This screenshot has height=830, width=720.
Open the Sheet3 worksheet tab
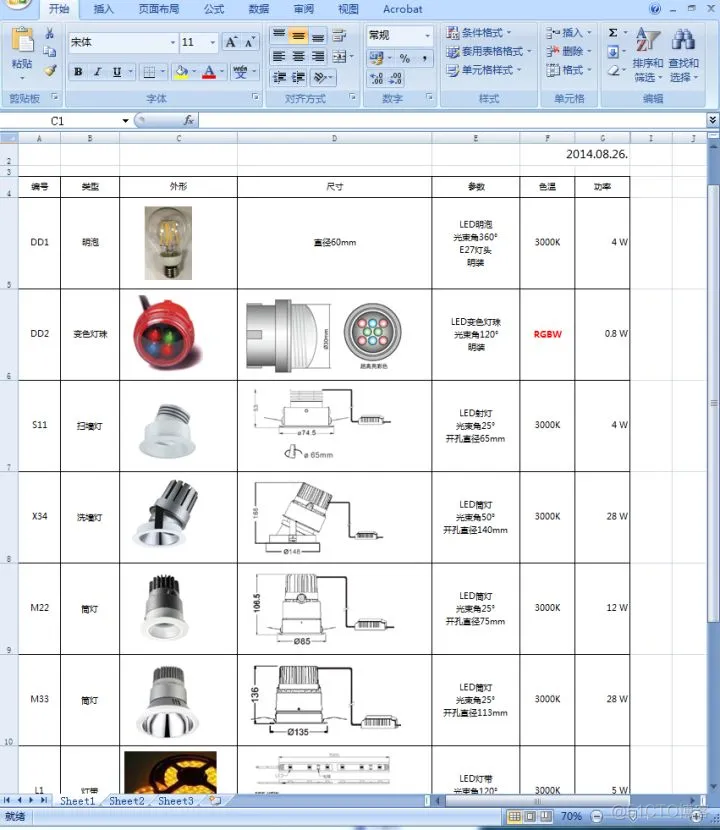click(x=176, y=801)
